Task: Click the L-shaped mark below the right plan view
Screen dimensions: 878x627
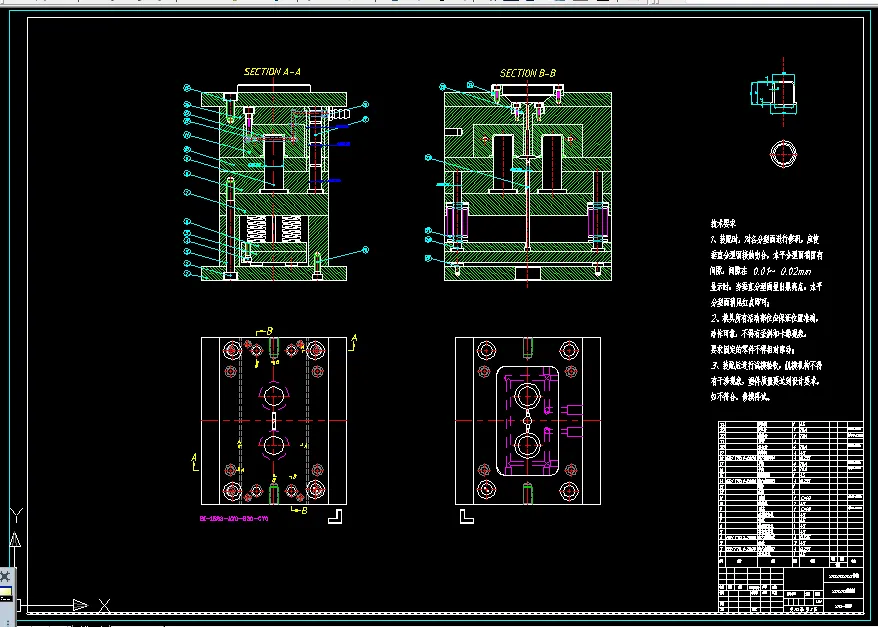Action: click(x=467, y=517)
